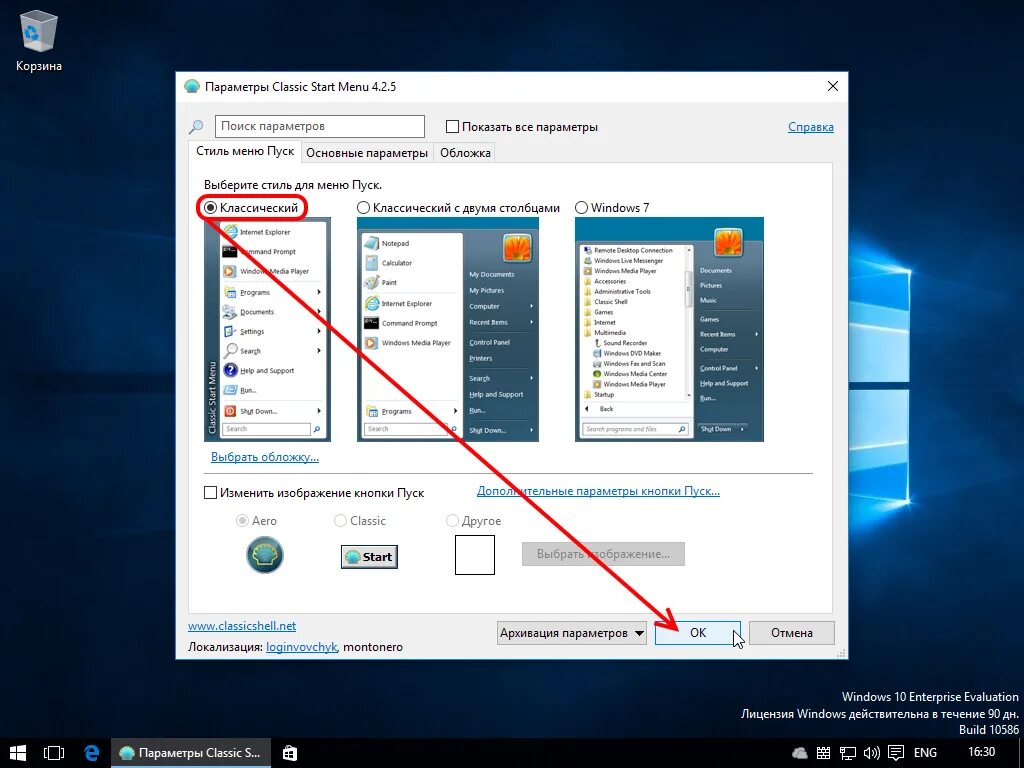Close the Classic Start Menu settings window

pyautogui.click(x=833, y=86)
